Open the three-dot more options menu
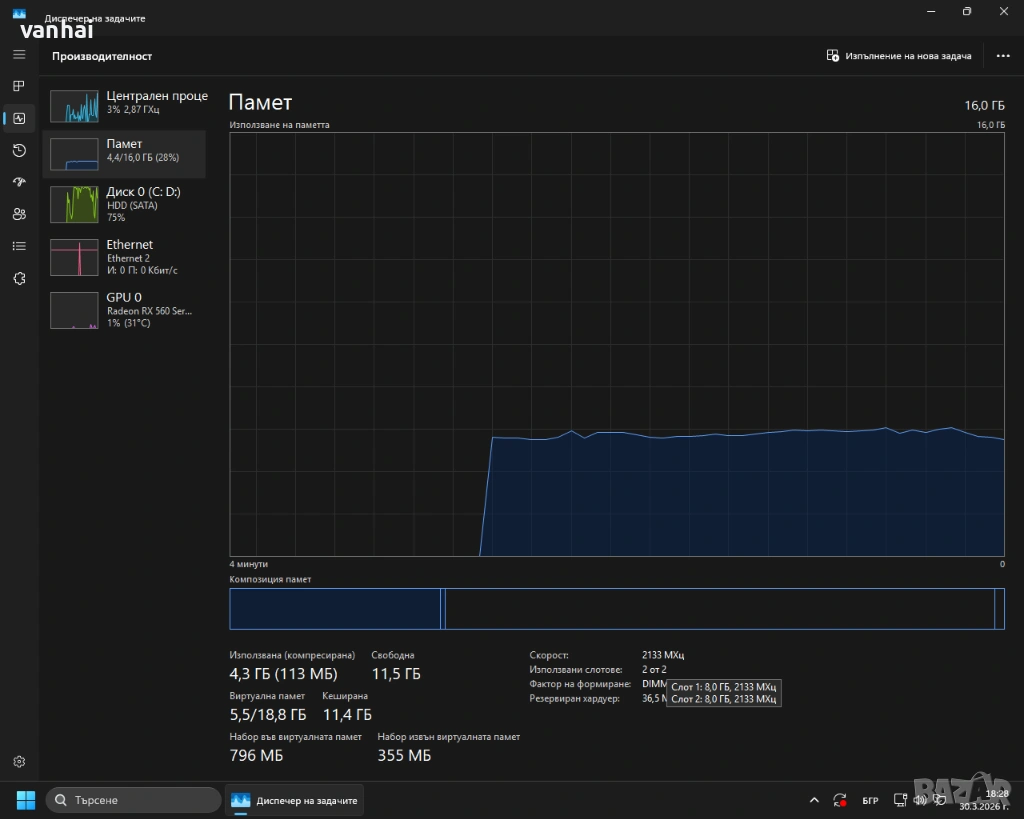 pyautogui.click(x=1003, y=56)
